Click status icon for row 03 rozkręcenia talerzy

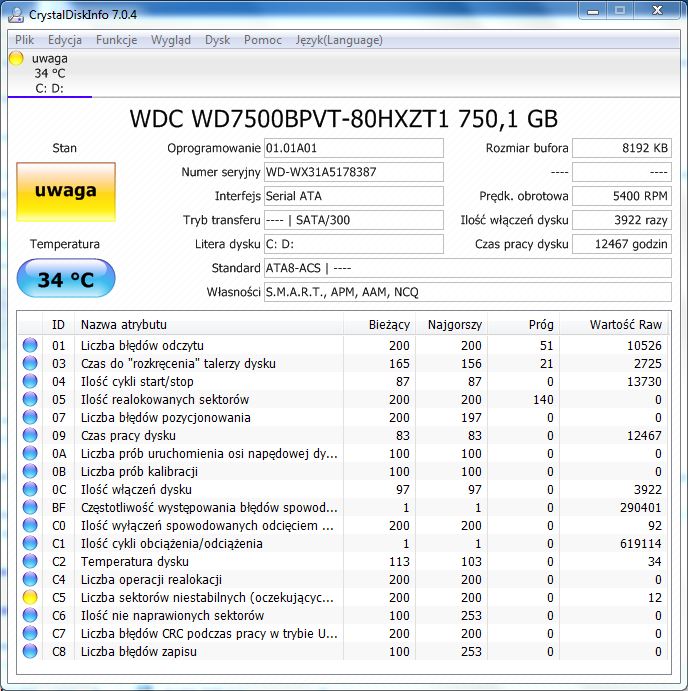coord(30,363)
